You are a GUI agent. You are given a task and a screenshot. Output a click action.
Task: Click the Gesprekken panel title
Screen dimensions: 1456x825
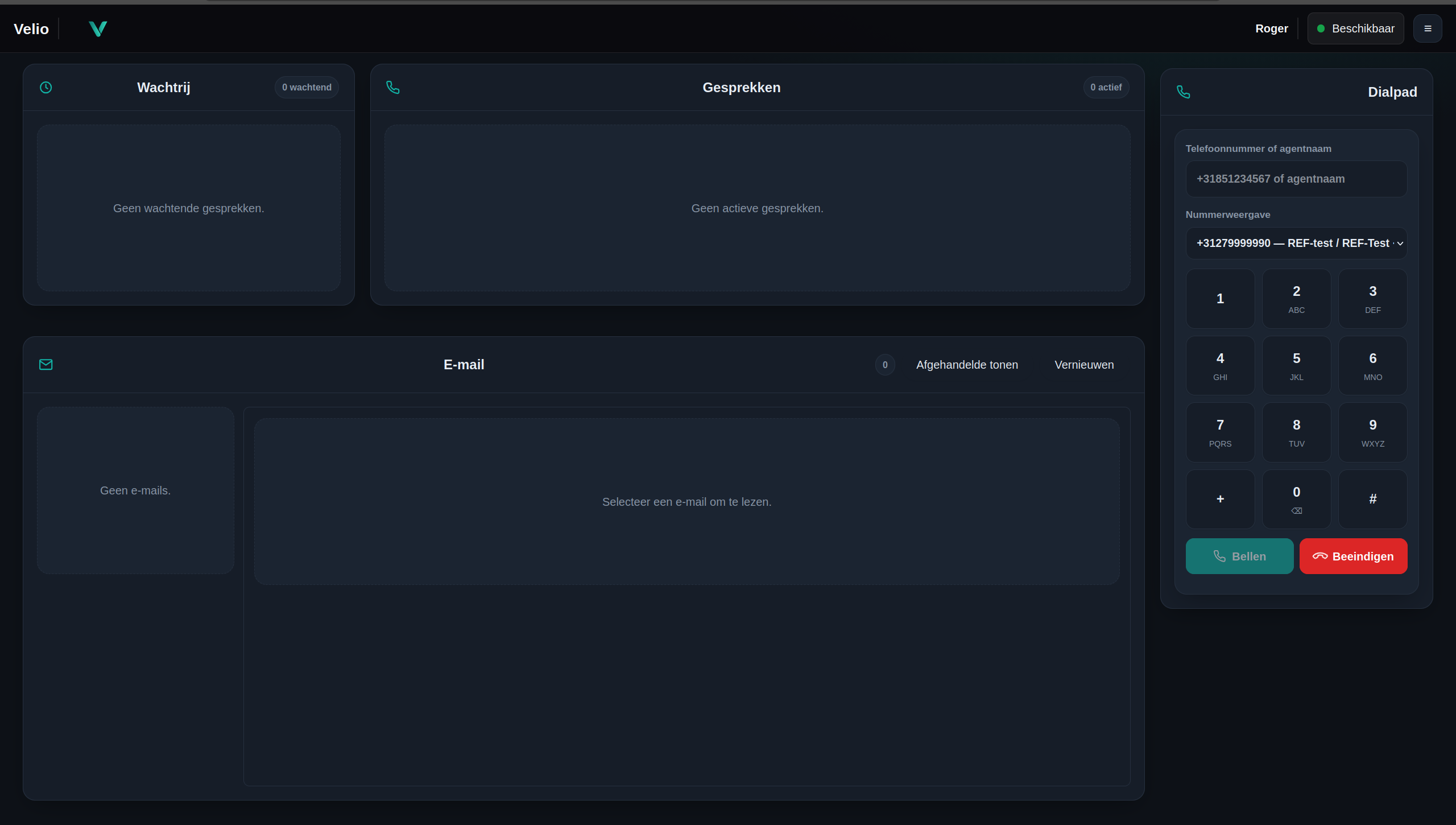tap(742, 88)
